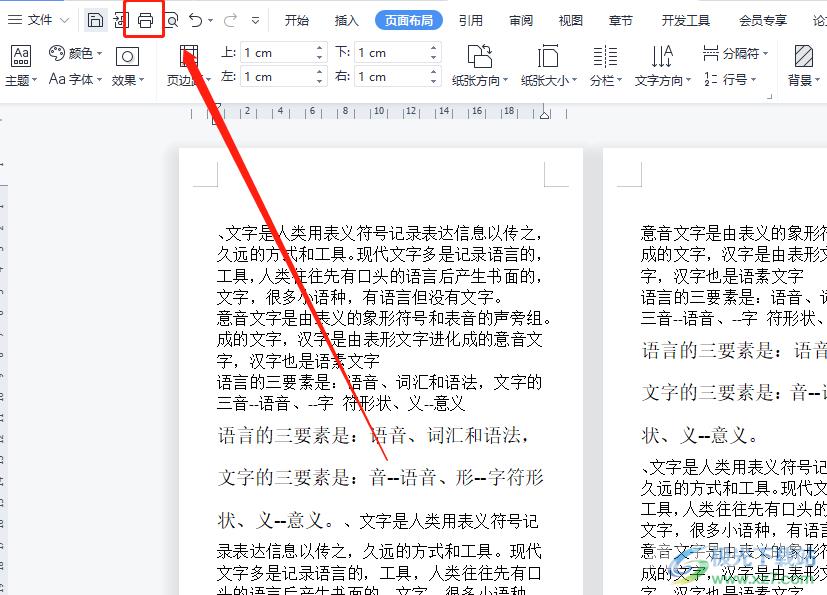
Task: Increase the 上 top margin with up arrow
Action: click(319, 47)
